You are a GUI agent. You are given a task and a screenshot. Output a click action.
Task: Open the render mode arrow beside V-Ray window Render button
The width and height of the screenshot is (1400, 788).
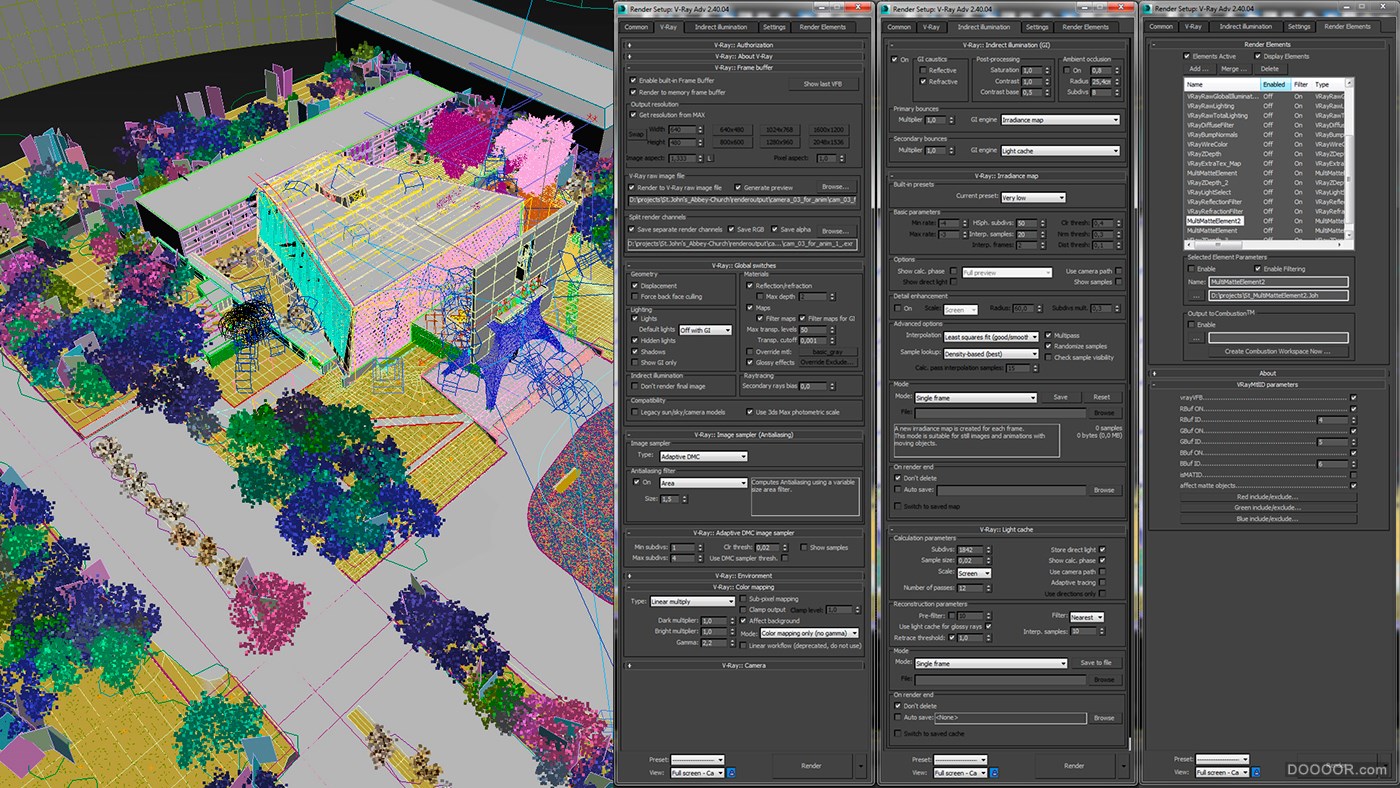tap(862, 766)
